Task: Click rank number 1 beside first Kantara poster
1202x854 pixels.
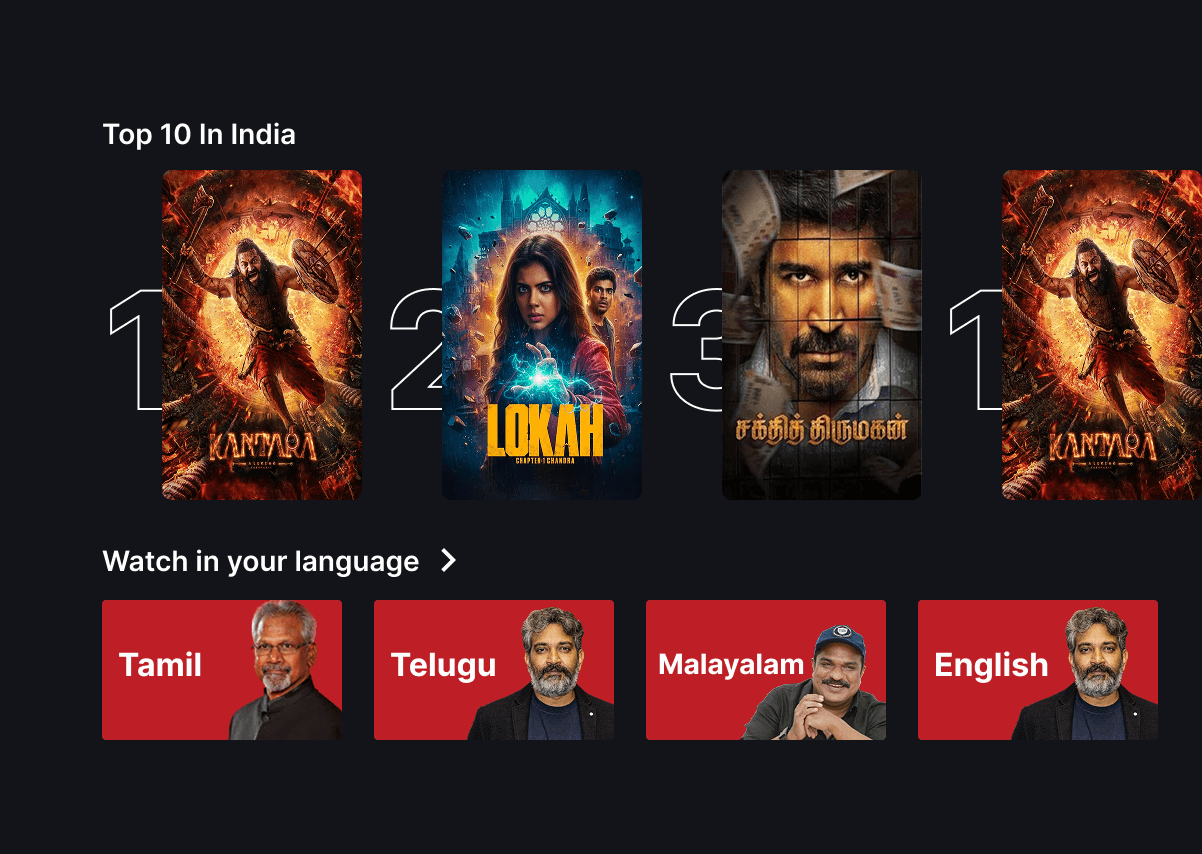Action: click(135, 351)
